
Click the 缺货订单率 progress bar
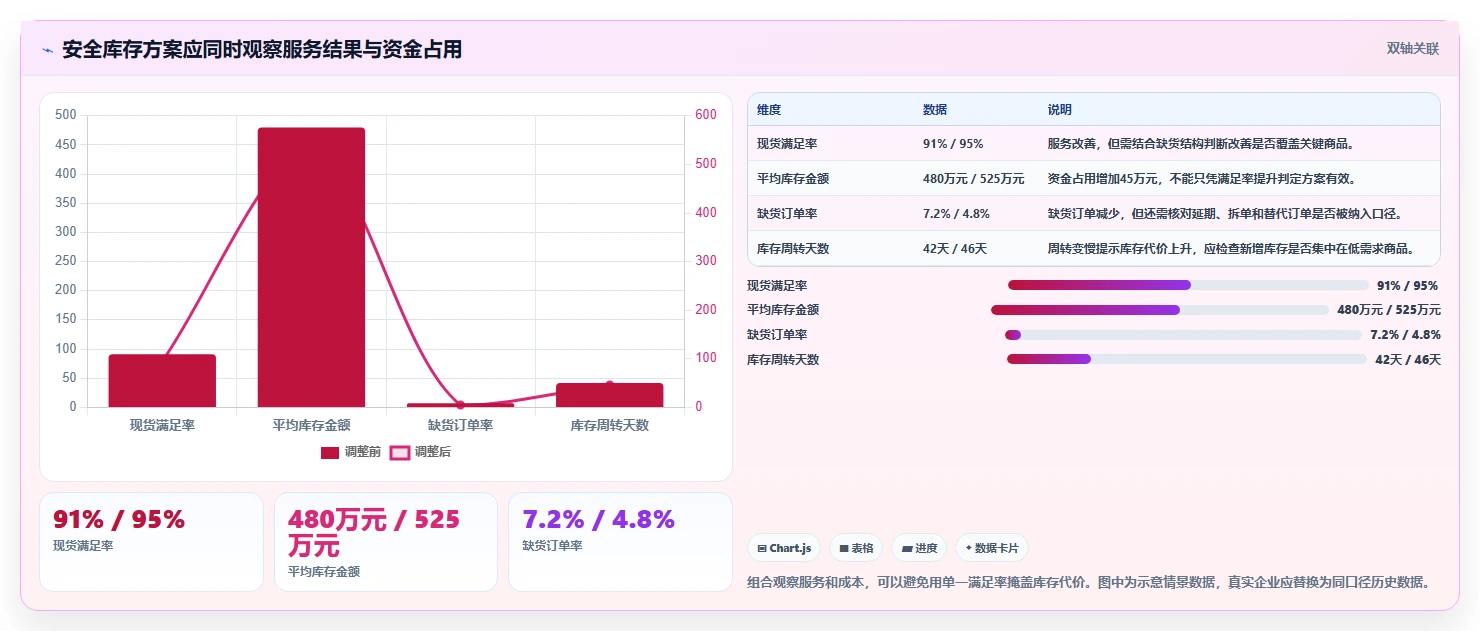coord(1183,335)
